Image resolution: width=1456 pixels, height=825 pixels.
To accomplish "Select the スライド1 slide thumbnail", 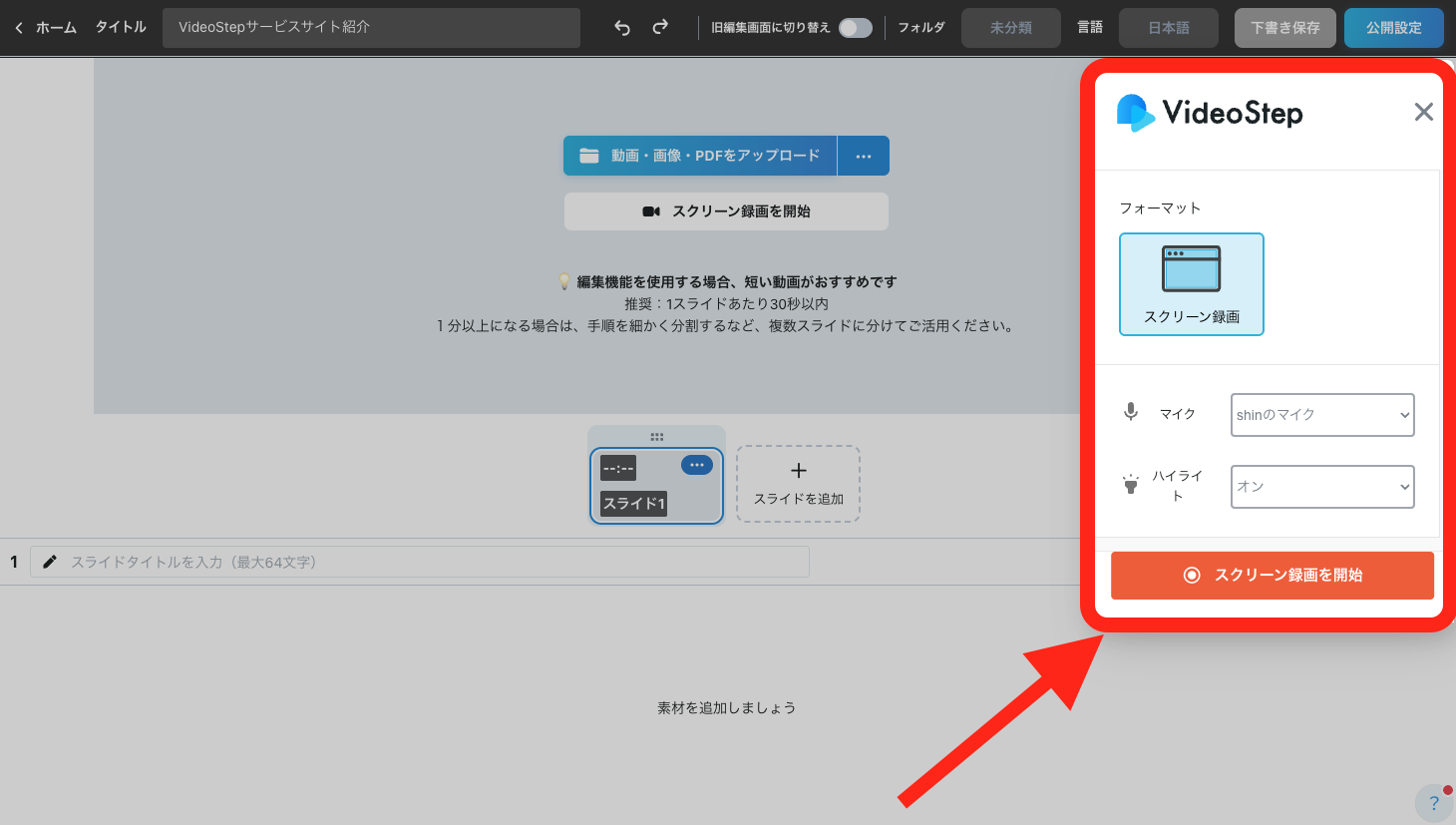I will tap(656, 486).
